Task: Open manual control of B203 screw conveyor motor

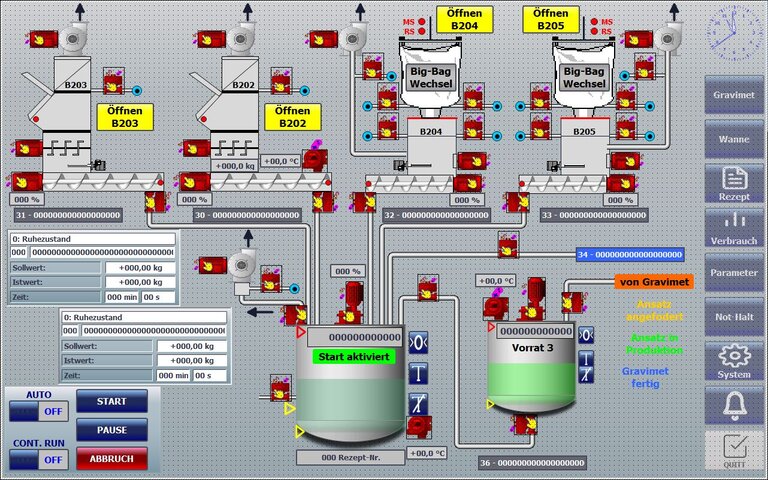Action: (x=26, y=182)
